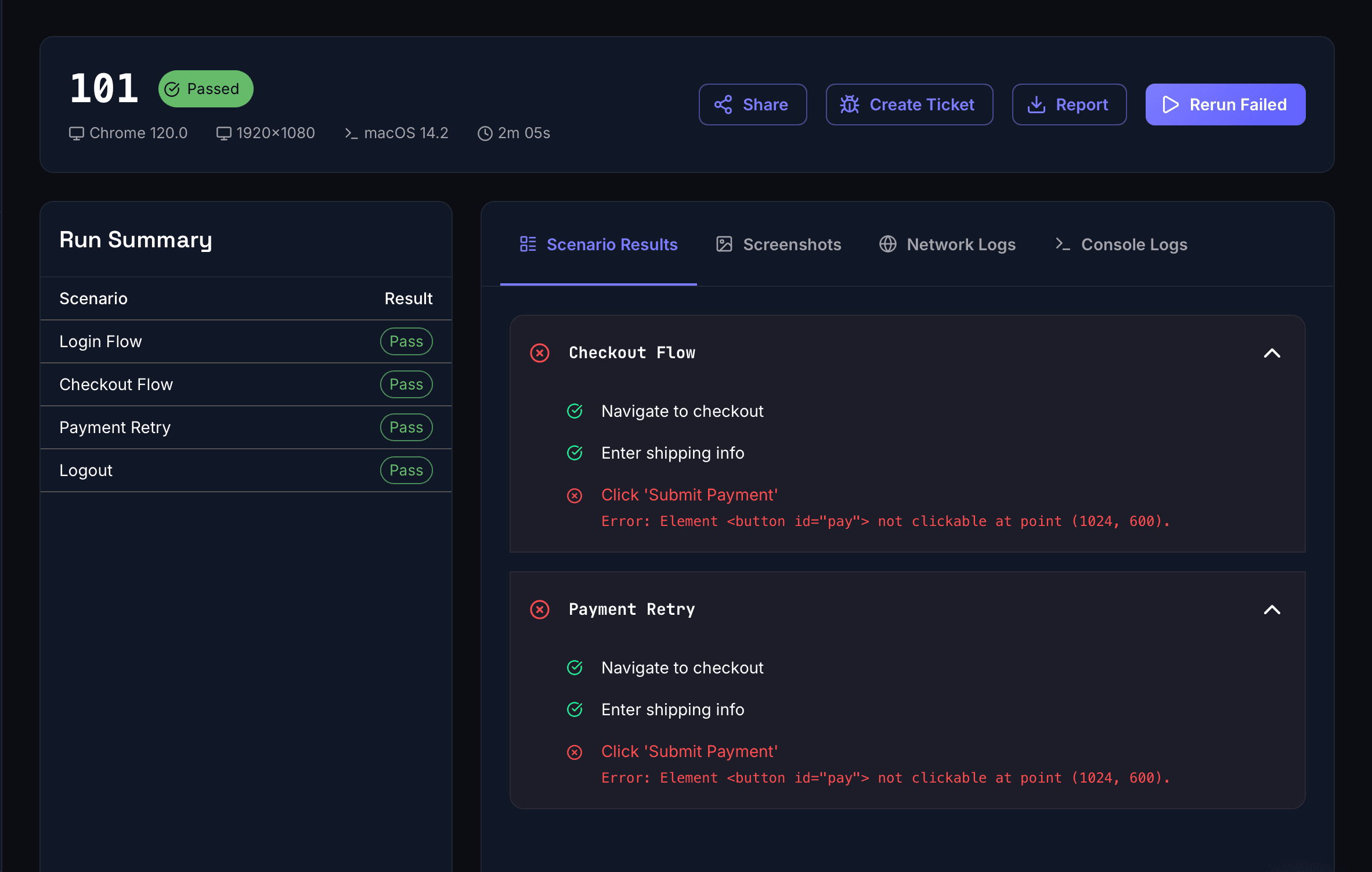The width and height of the screenshot is (1372, 872).
Task: Select the Login Flow row in Run Summary
Action: [100, 341]
